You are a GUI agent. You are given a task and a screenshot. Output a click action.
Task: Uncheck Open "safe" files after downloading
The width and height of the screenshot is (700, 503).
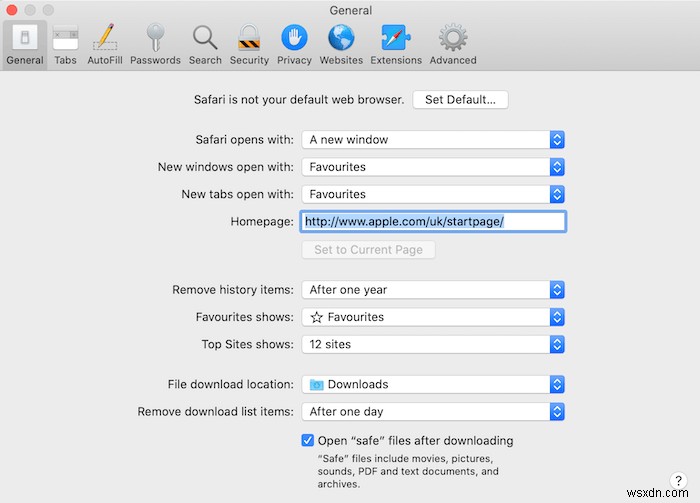(308, 441)
